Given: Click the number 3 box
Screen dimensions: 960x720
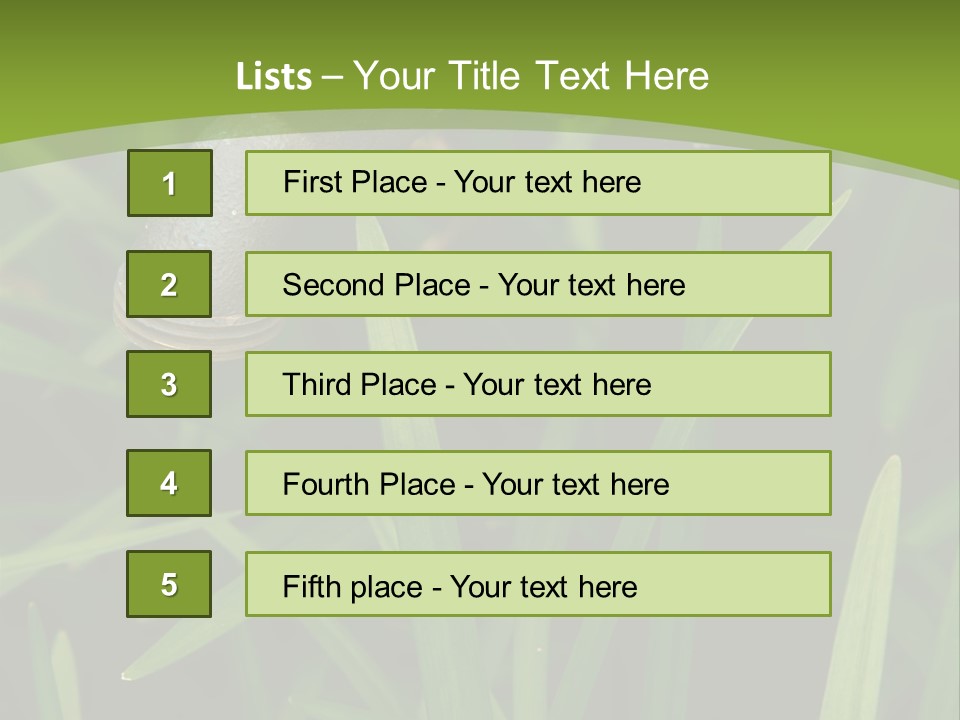Looking at the screenshot, I should coord(169,384).
